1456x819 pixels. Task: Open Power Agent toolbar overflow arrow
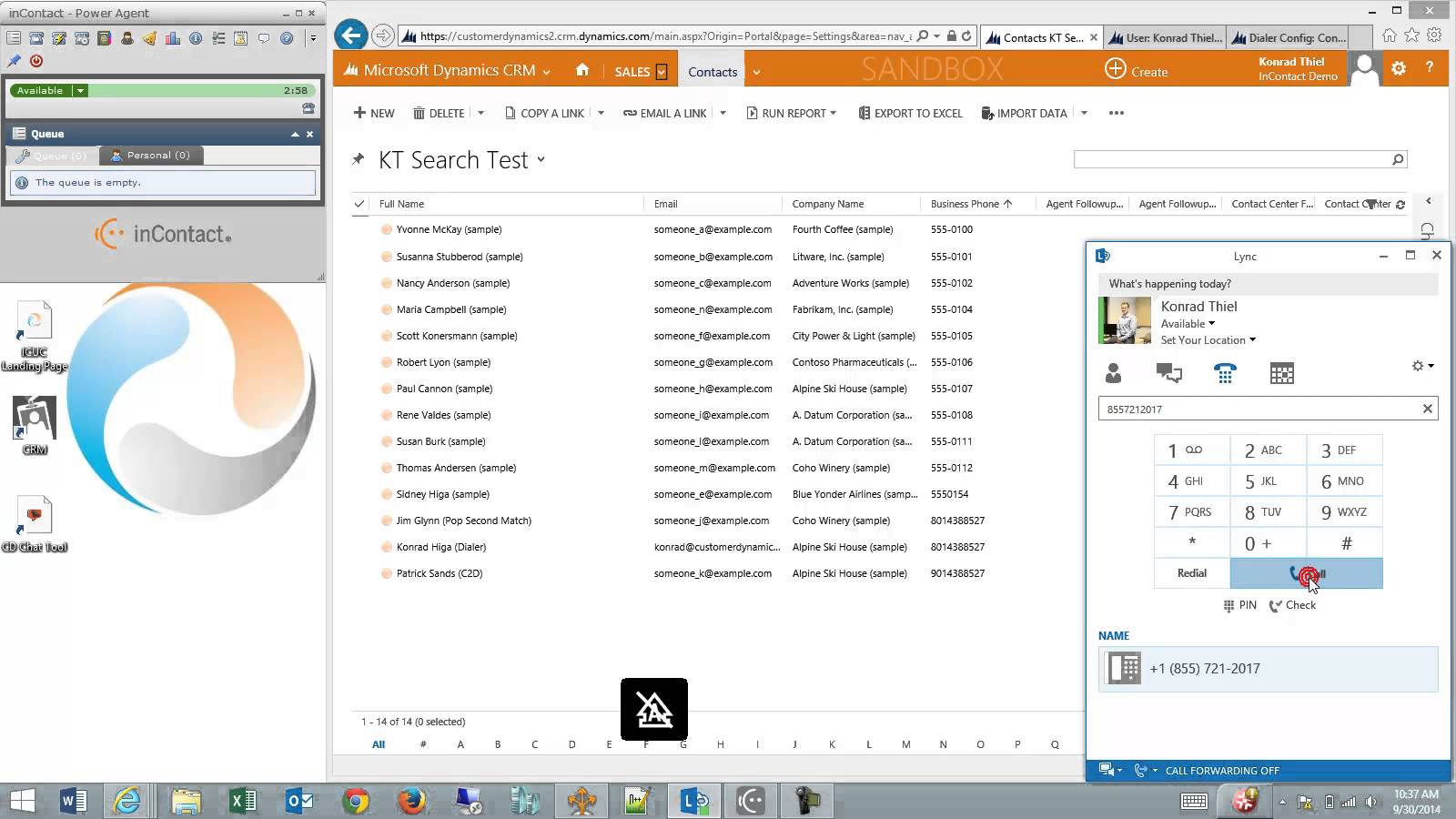coord(313,38)
